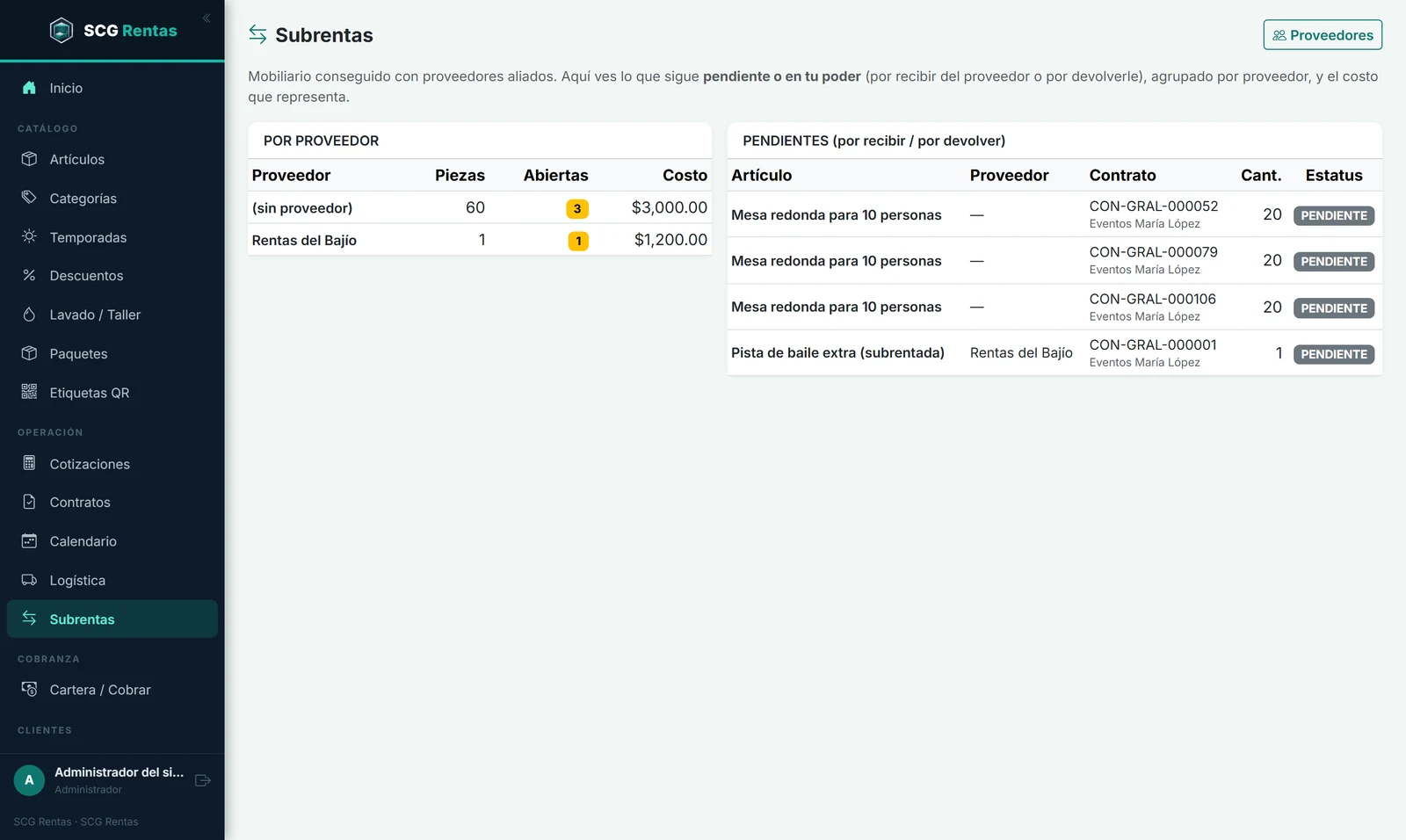Screen dimensions: 1406x840
Task: Click the Inicio home icon
Action: coord(29,88)
